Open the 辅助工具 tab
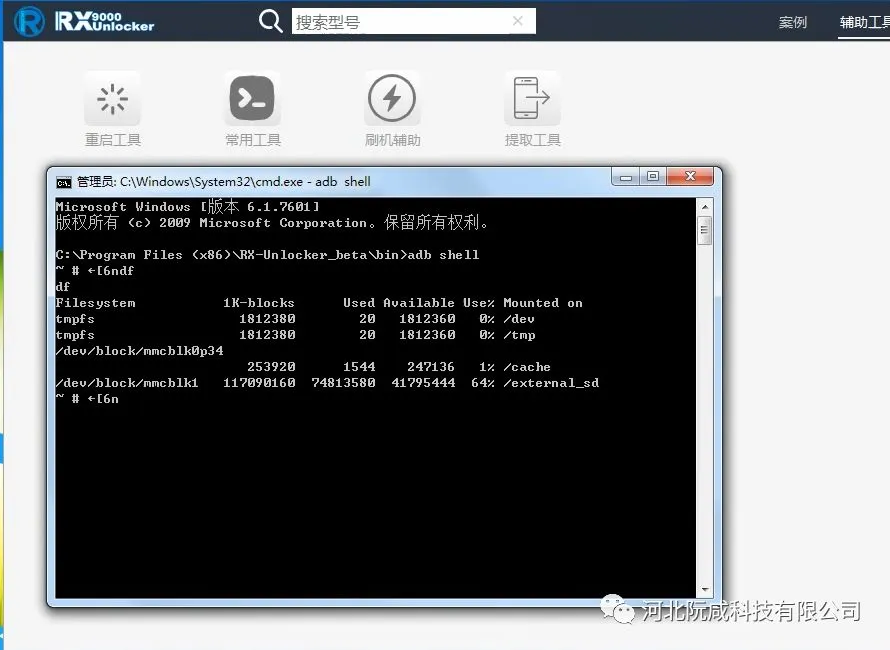 pyautogui.click(x=864, y=22)
